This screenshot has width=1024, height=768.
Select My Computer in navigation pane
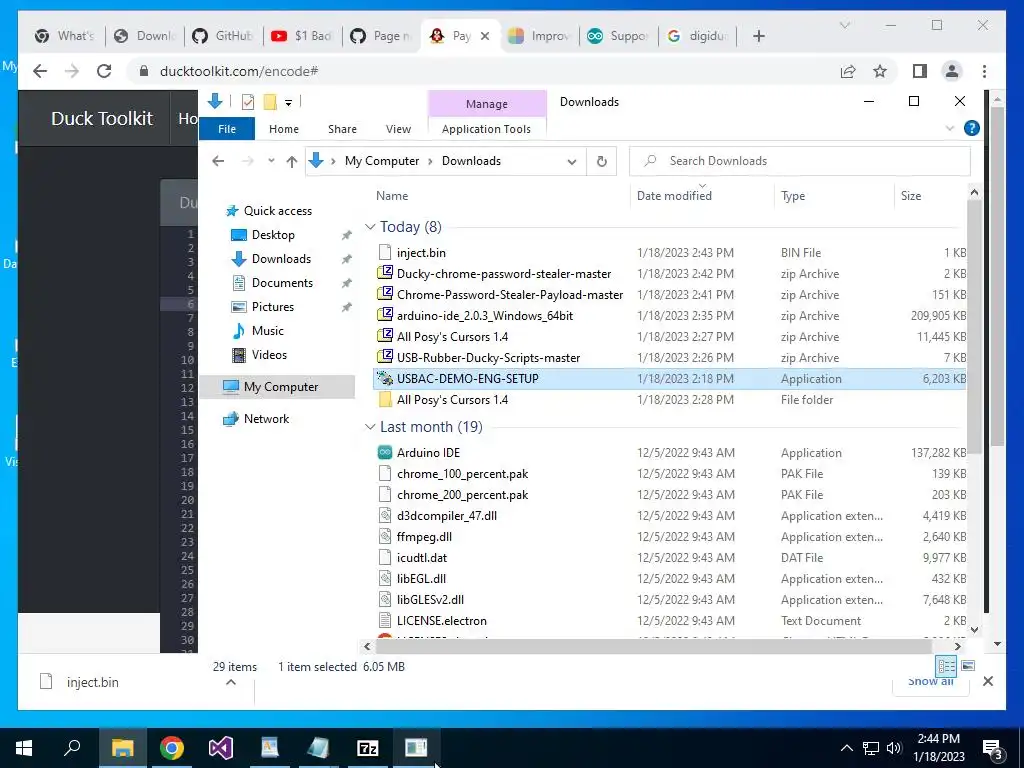tap(277, 387)
